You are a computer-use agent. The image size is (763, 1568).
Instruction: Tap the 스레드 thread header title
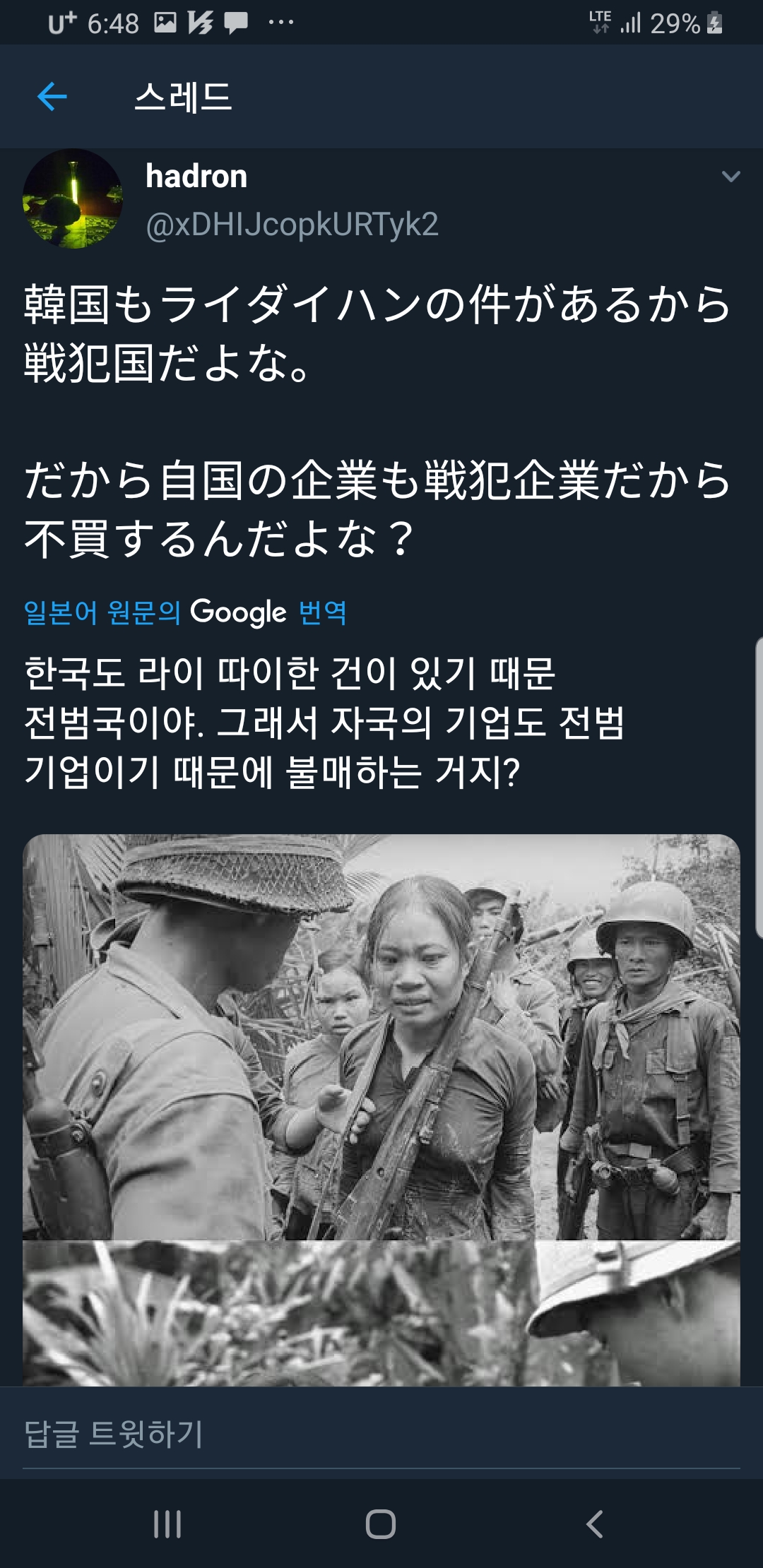pyautogui.click(x=183, y=97)
